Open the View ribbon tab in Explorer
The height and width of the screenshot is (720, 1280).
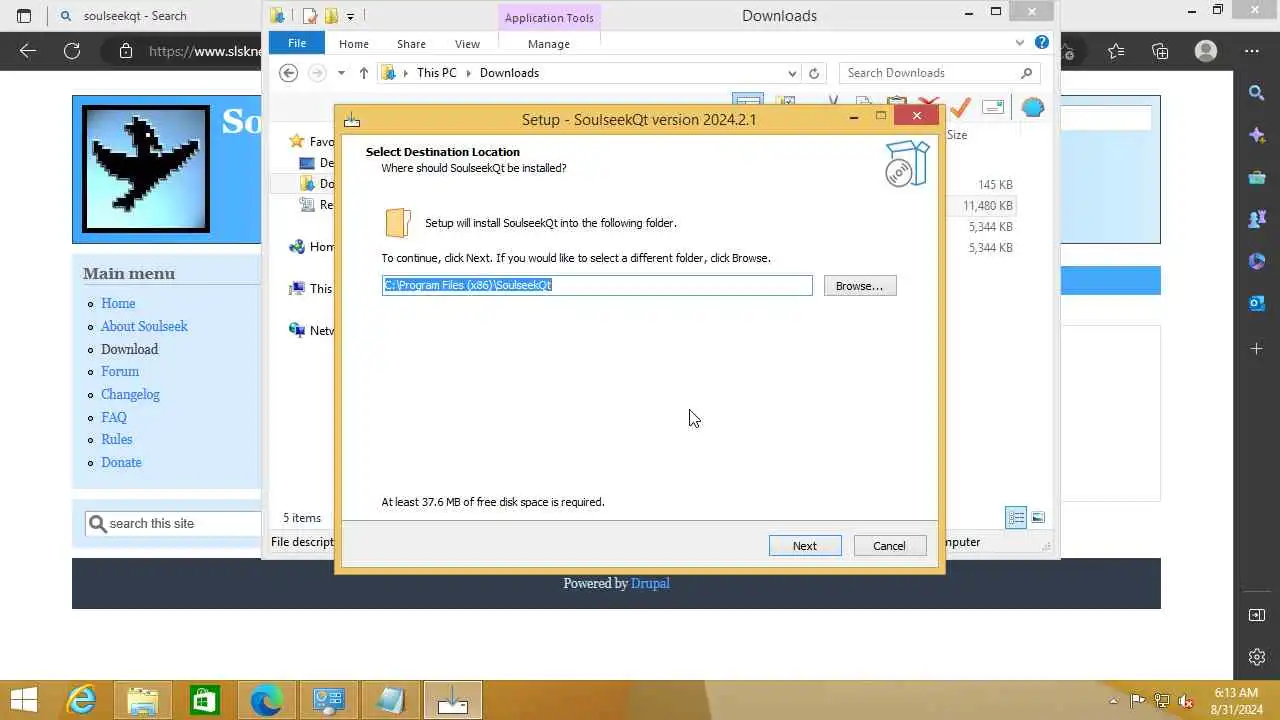[467, 44]
